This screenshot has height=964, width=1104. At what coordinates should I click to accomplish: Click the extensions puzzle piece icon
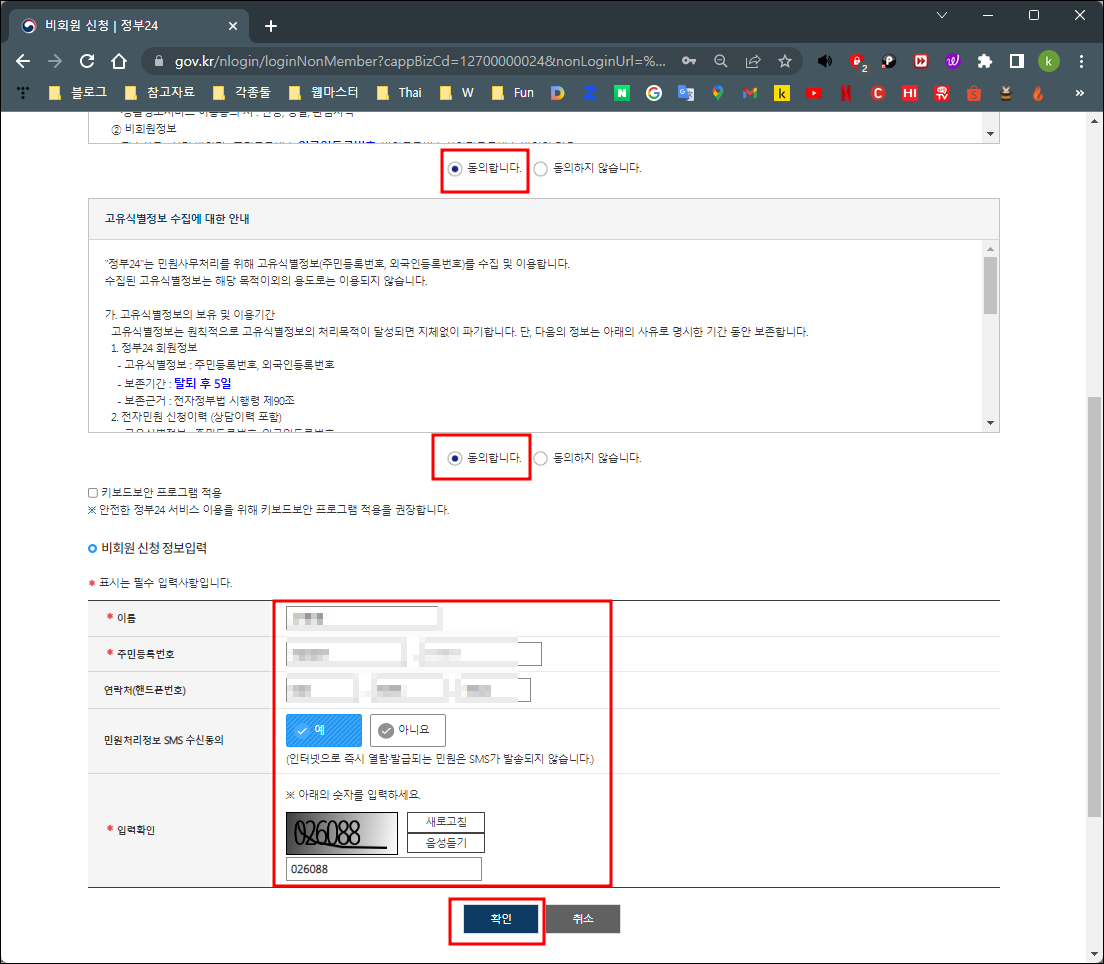tap(984, 61)
